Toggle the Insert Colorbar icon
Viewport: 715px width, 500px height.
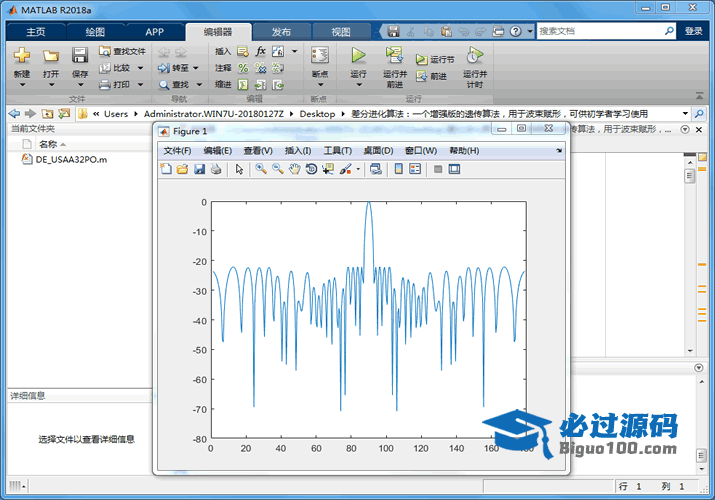click(399, 169)
